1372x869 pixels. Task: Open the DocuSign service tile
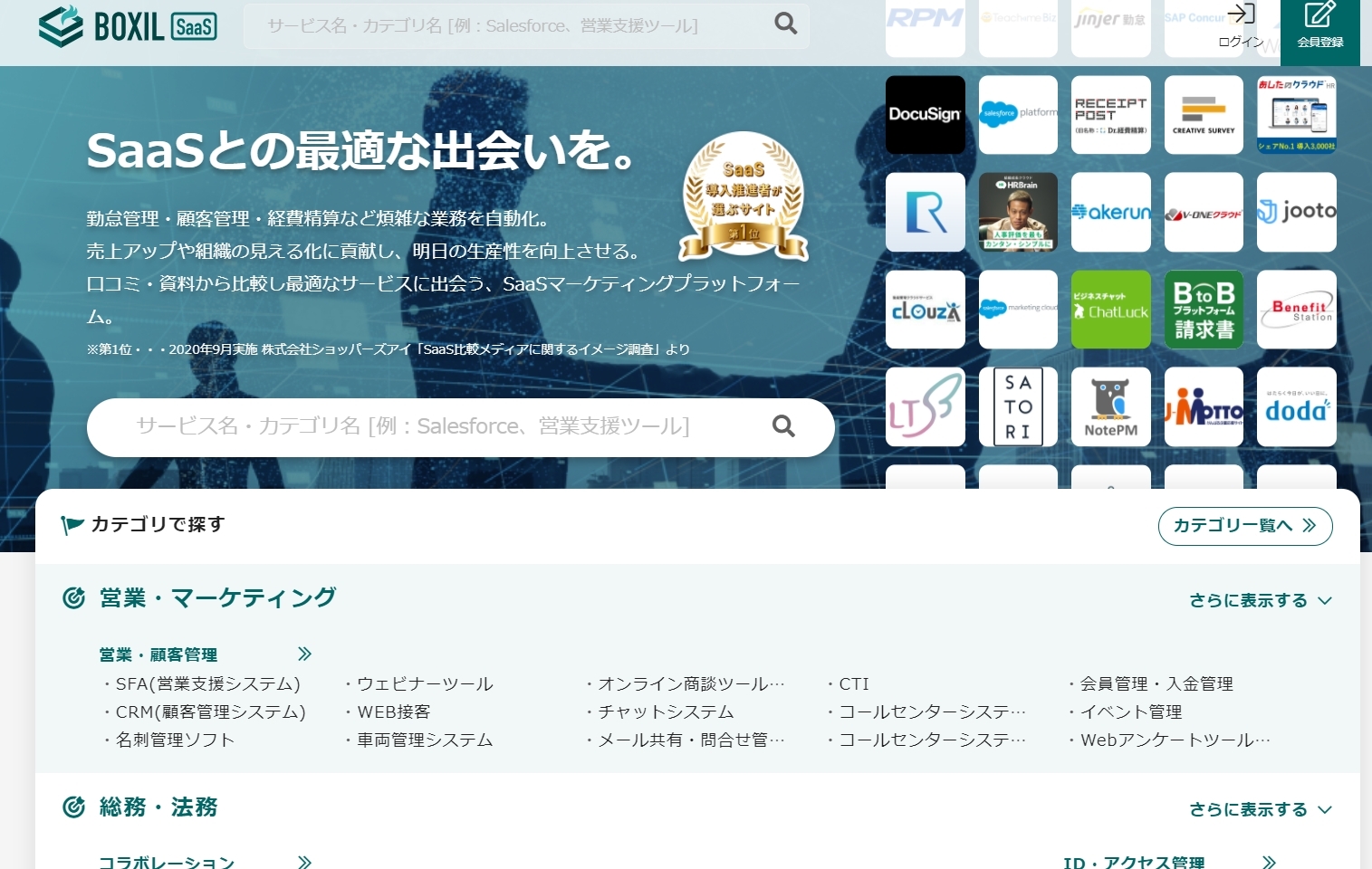925,115
